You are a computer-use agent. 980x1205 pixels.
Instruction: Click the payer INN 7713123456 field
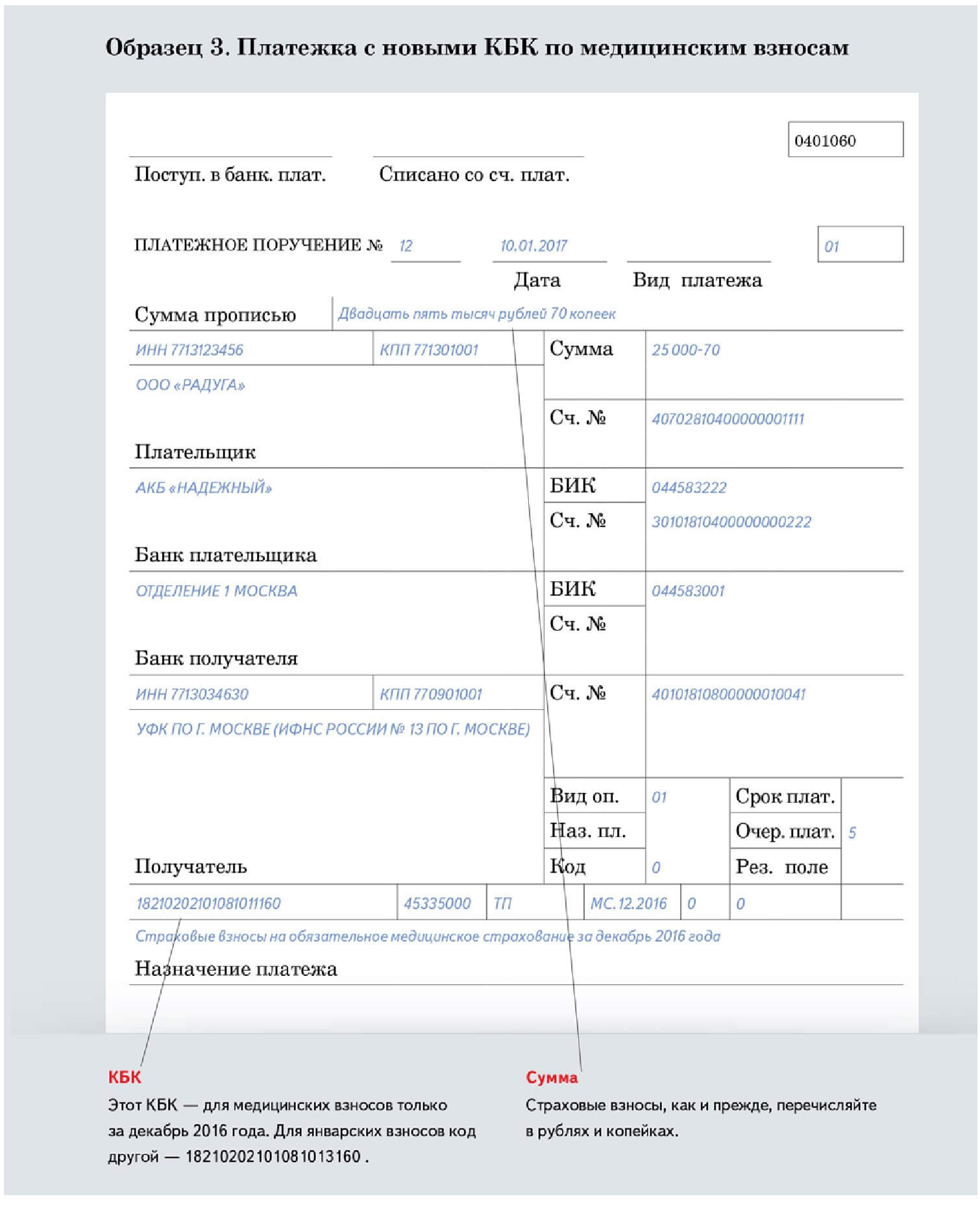click(x=251, y=349)
